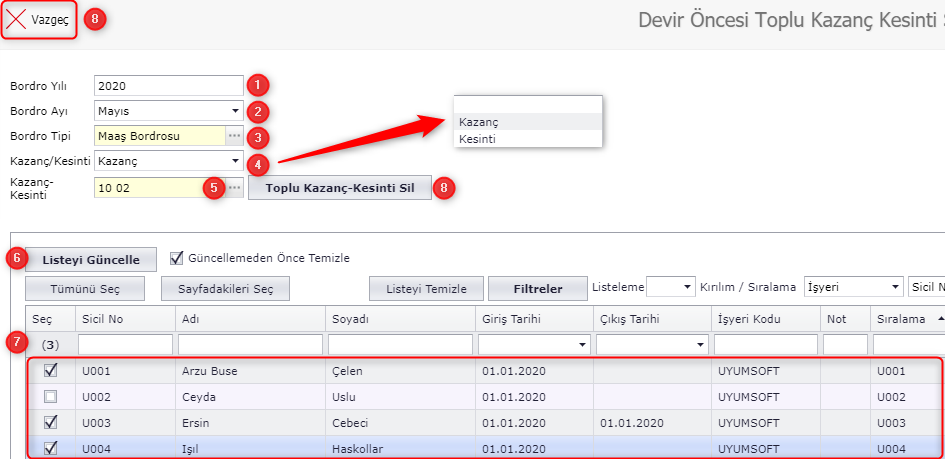Open the Filtreler button
This screenshot has height=459, width=945.
[537, 289]
